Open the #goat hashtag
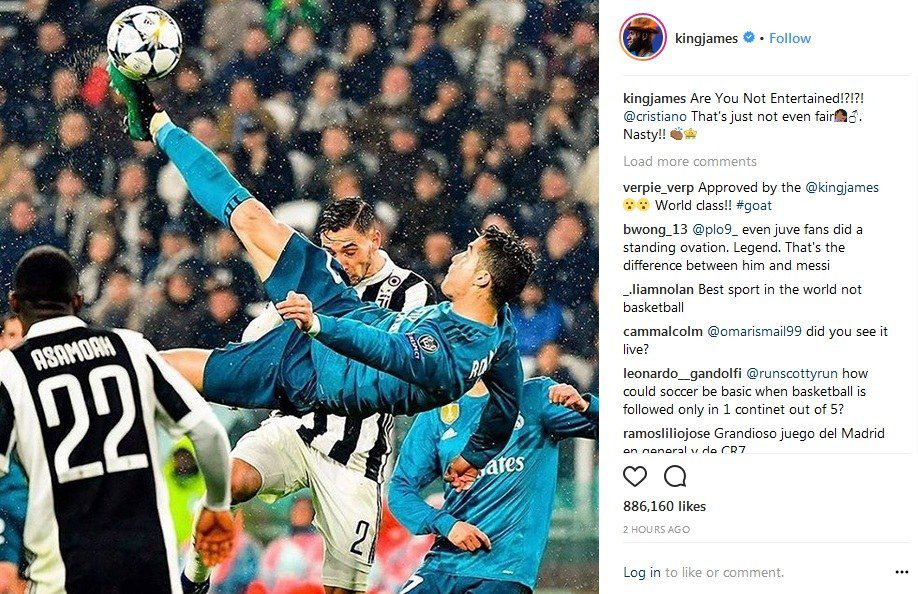The width and height of the screenshot is (918, 594). (x=754, y=205)
